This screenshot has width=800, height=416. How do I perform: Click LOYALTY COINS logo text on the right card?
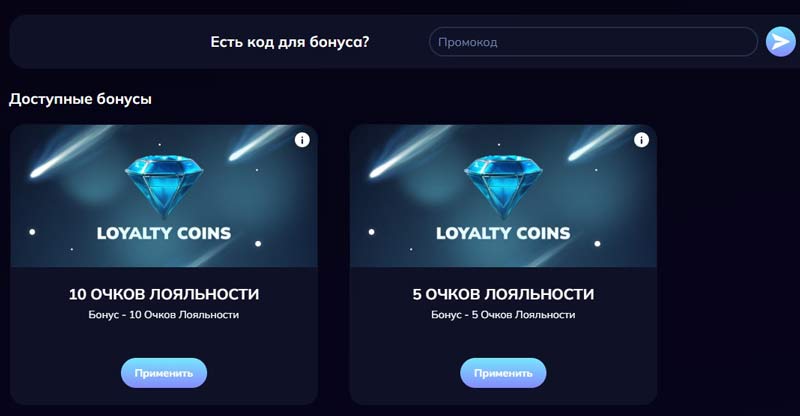pos(503,234)
